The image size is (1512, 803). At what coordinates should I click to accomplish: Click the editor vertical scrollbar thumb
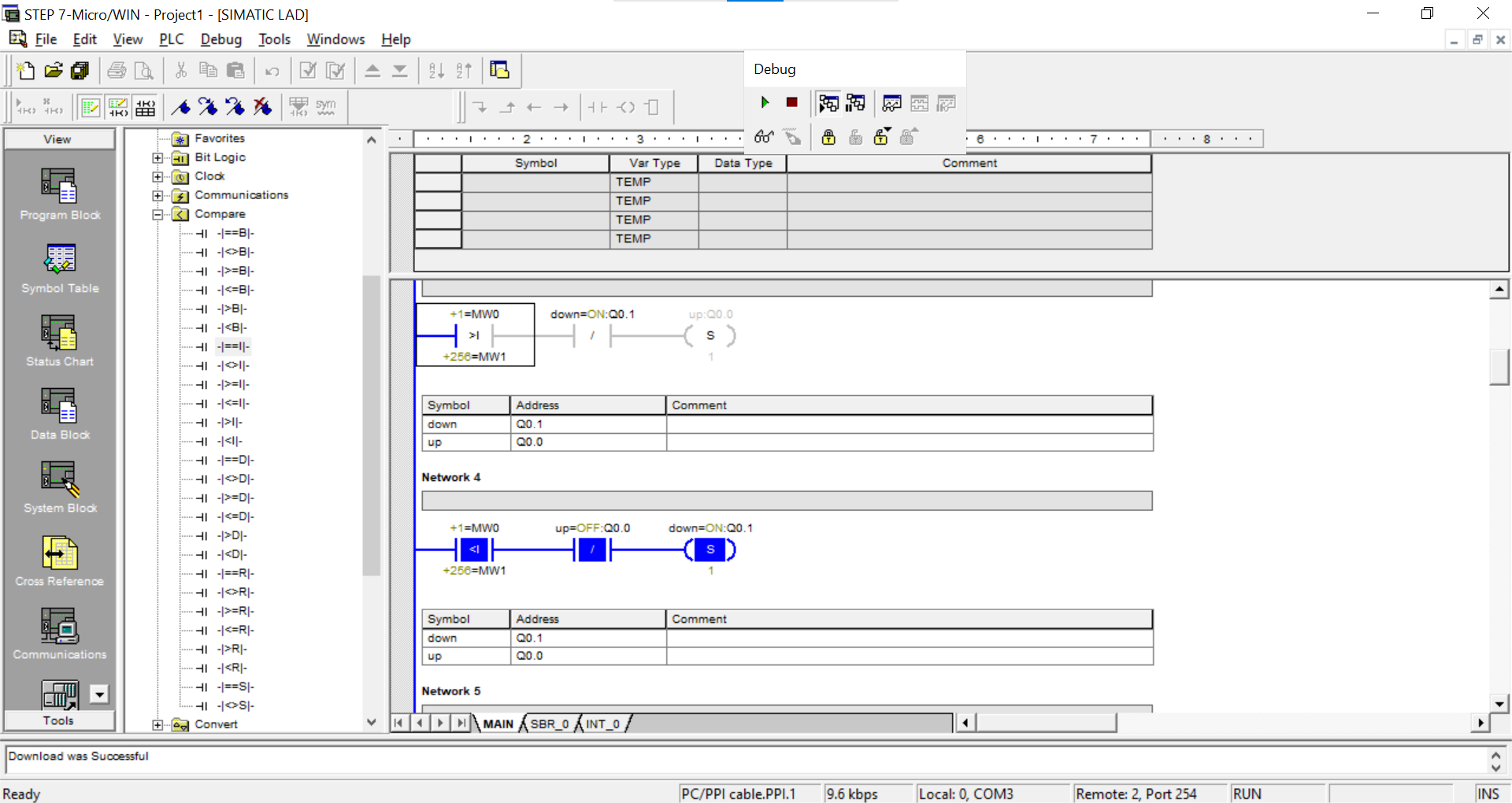coord(1499,366)
